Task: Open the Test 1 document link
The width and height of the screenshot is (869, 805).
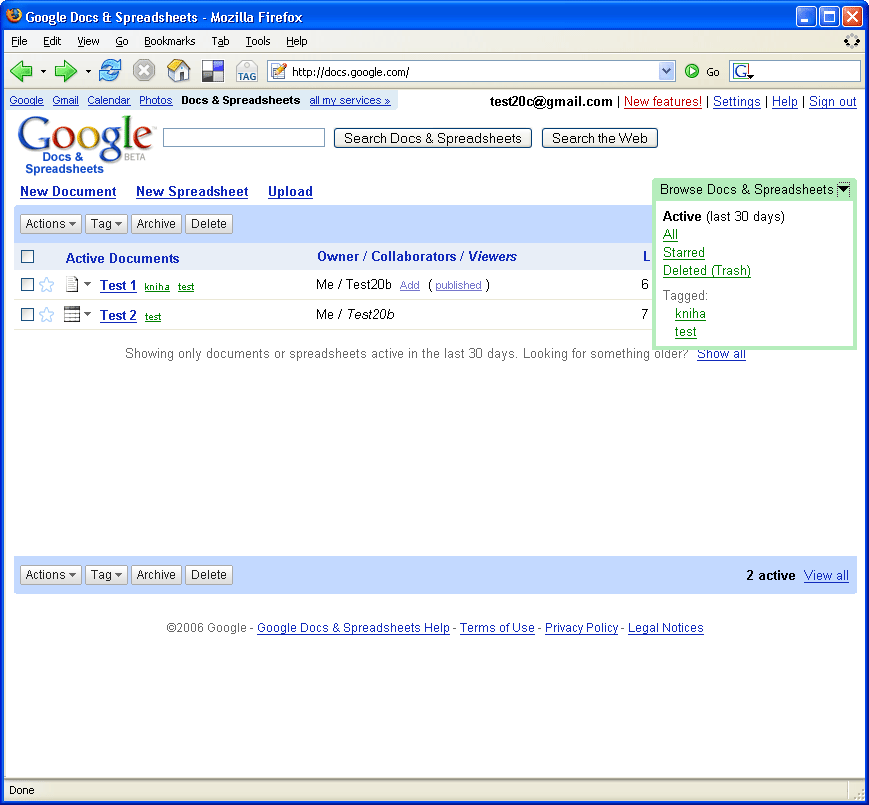Action: coord(118,285)
